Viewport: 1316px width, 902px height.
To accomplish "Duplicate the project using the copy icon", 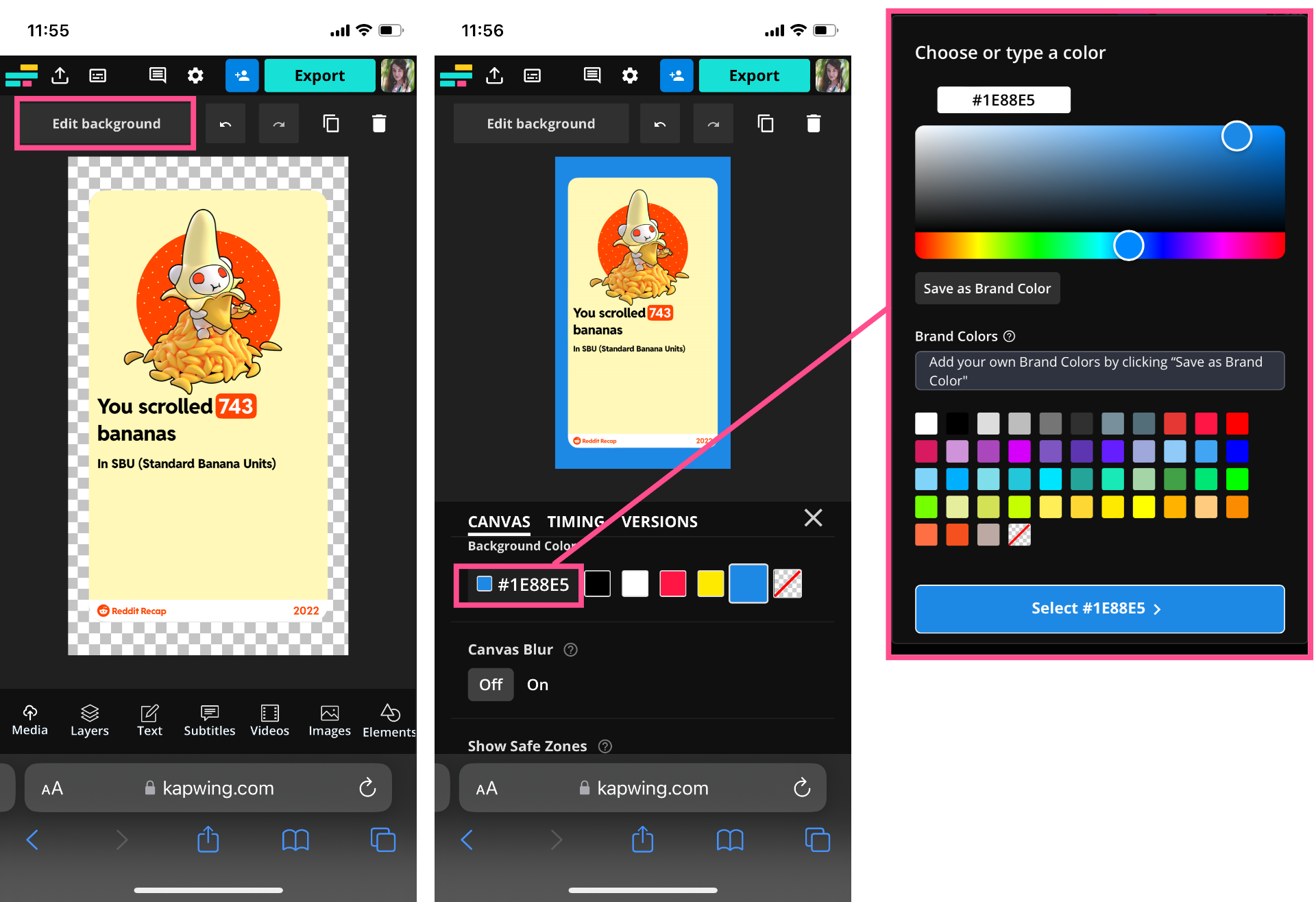I will [331, 123].
